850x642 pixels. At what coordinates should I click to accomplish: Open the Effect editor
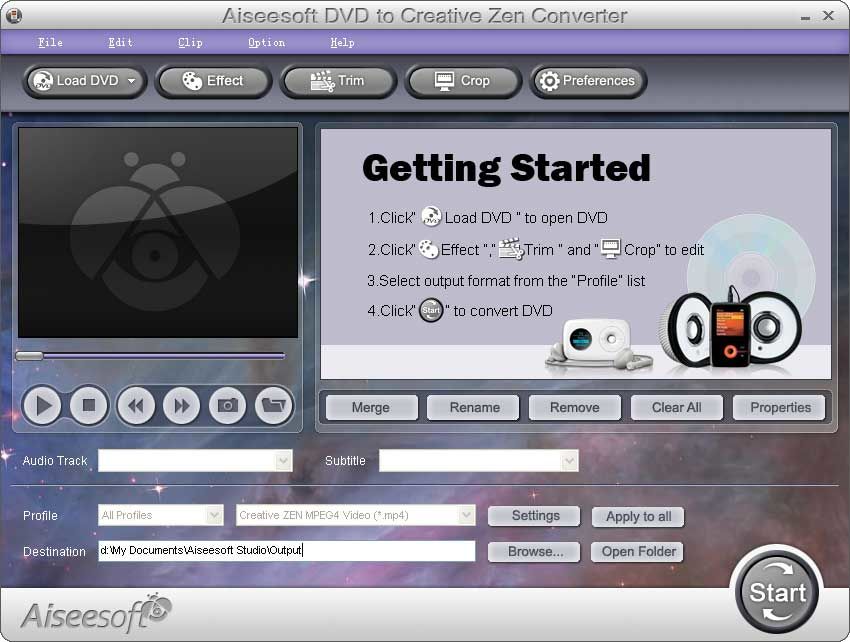coord(213,81)
